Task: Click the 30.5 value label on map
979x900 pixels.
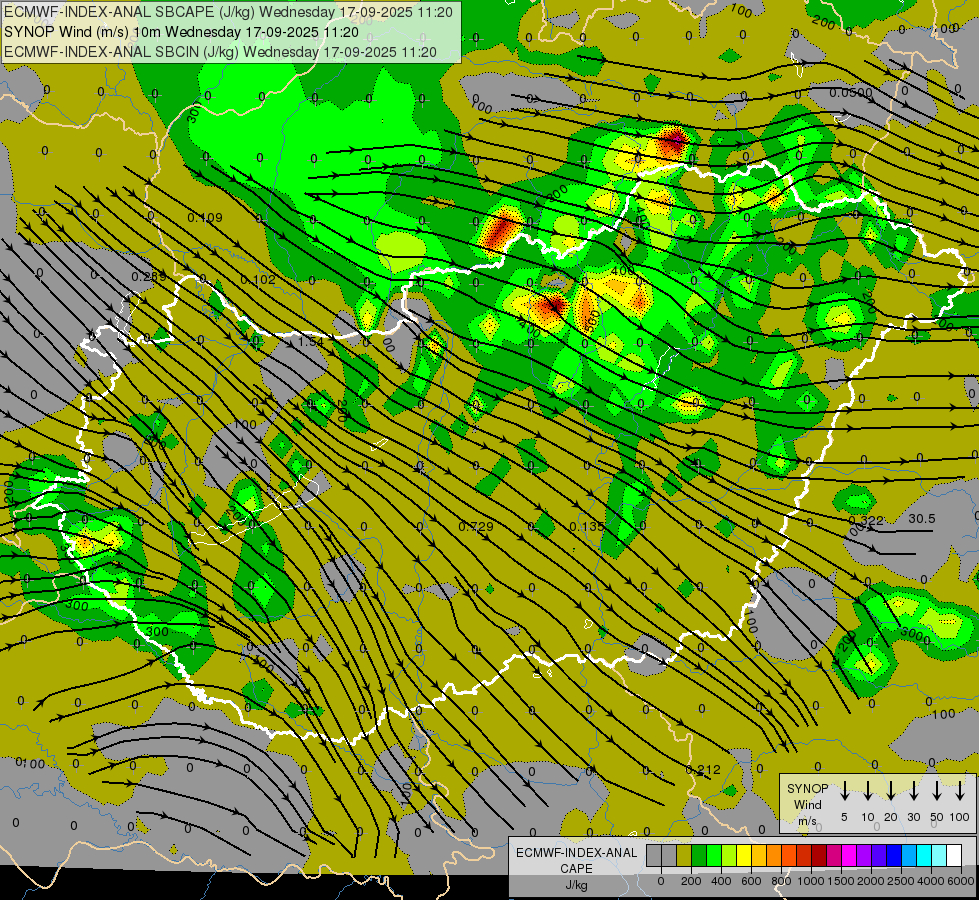Action: [921, 519]
